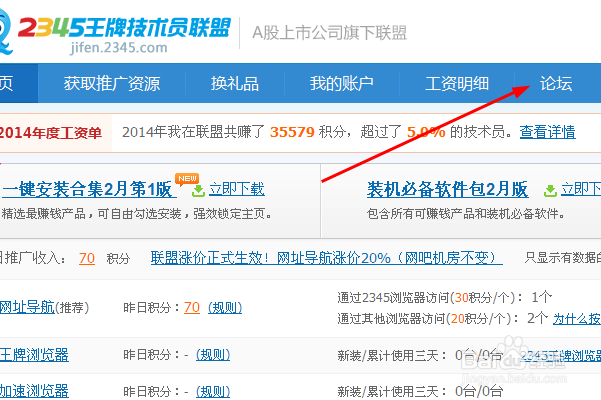Image resolution: width=601 pixels, height=400 pixels.
Task: Click the 2345王牌技术员联盟 logo
Action: tap(124, 28)
